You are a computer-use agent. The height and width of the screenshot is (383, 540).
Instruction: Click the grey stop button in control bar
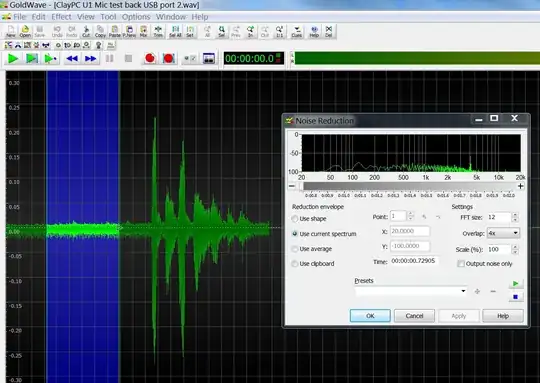[x=128, y=59]
